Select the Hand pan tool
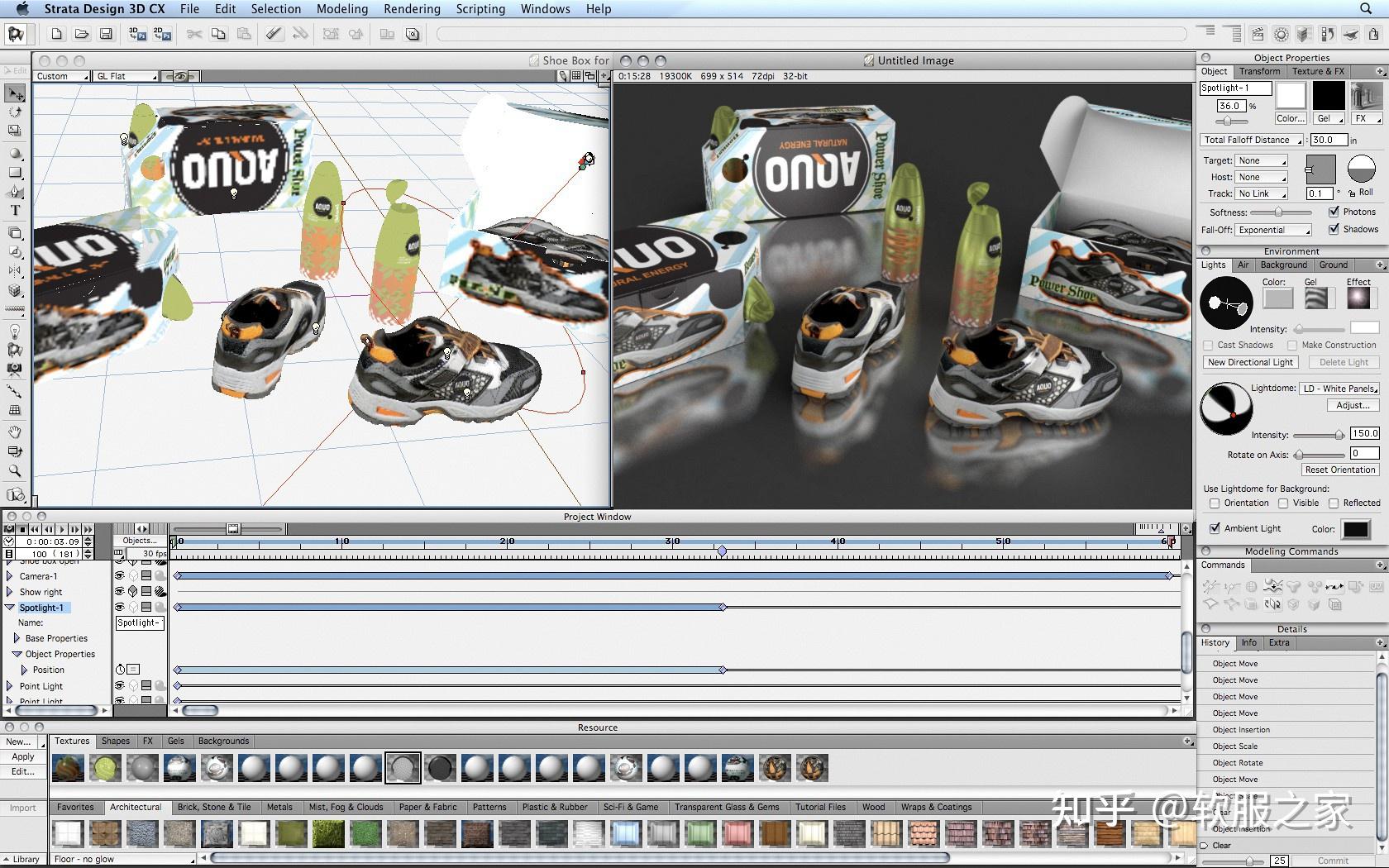The height and width of the screenshot is (868, 1389). (x=15, y=432)
